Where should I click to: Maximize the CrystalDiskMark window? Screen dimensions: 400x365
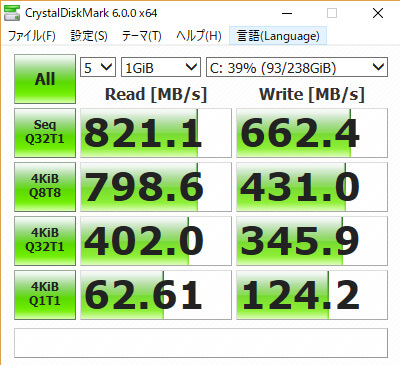point(332,13)
